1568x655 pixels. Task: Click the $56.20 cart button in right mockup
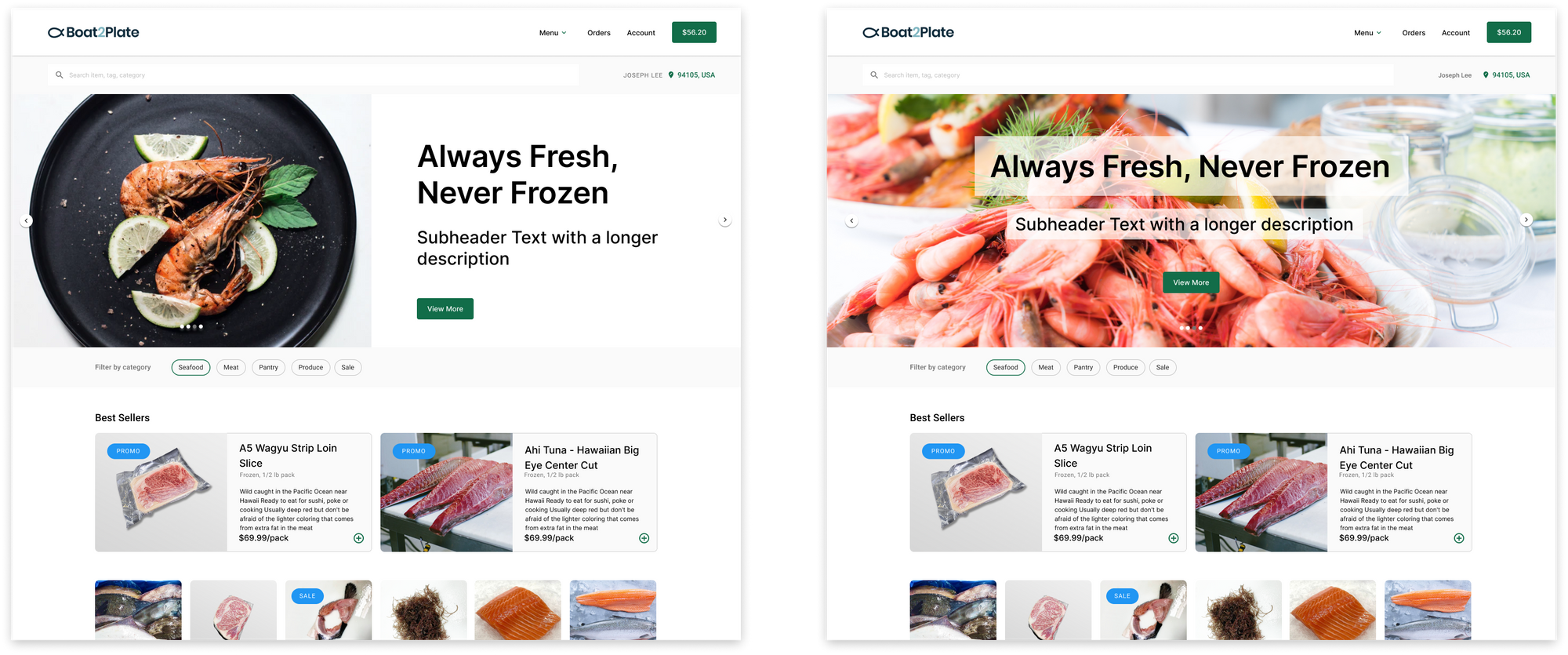1509,32
